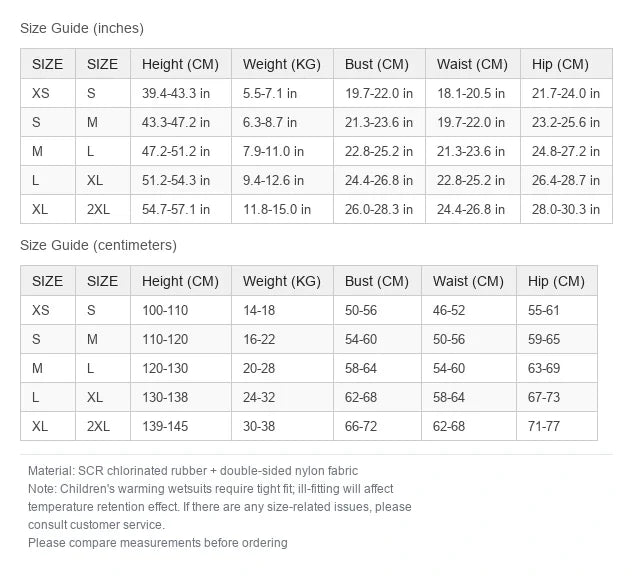Click the XS size cell in inches table
The width and height of the screenshot is (632, 584).
click(x=48, y=93)
